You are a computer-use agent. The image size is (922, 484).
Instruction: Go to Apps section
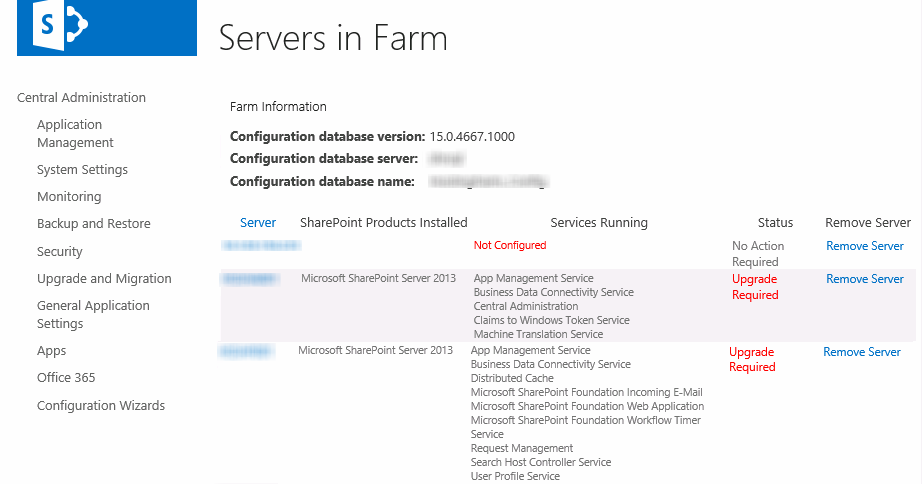(x=52, y=351)
